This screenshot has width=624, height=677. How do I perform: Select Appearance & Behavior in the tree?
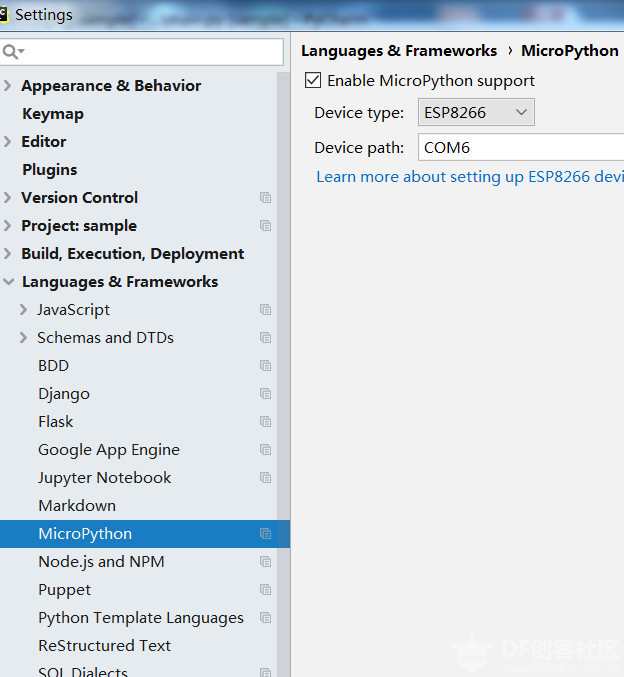pyautogui.click(x=111, y=86)
